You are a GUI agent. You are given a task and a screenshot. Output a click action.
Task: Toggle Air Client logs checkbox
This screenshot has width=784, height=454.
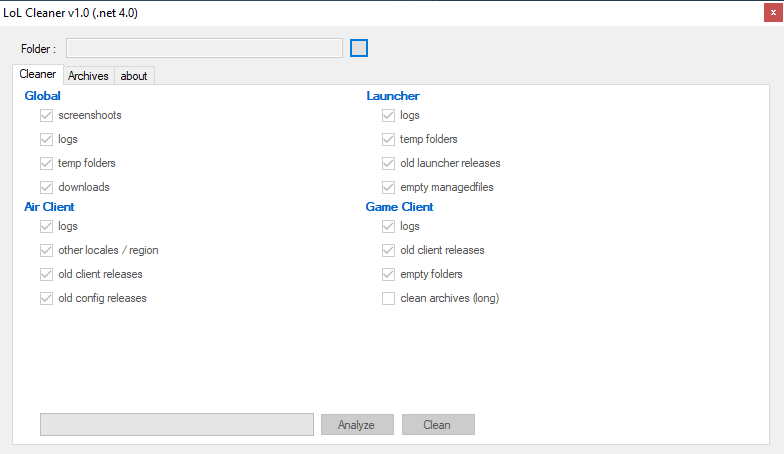click(46, 226)
